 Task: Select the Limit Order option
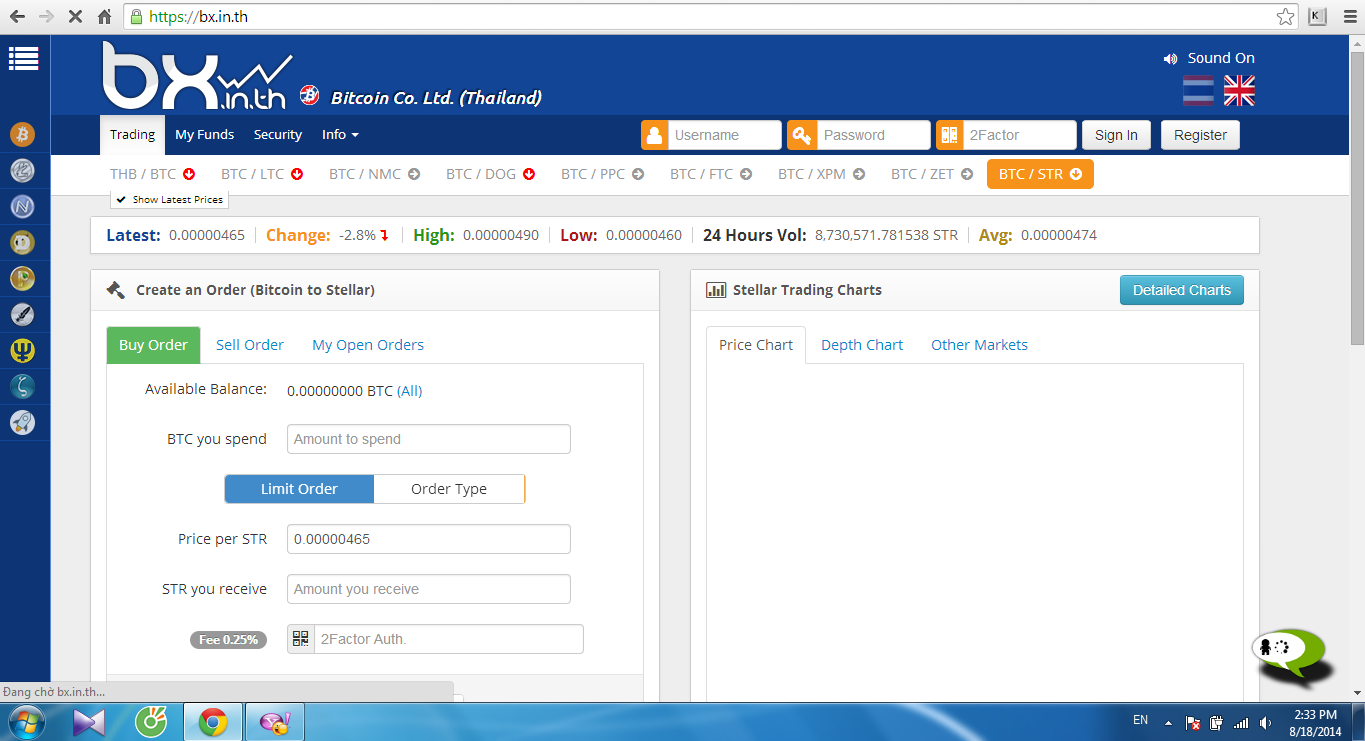click(x=299, y=489)
